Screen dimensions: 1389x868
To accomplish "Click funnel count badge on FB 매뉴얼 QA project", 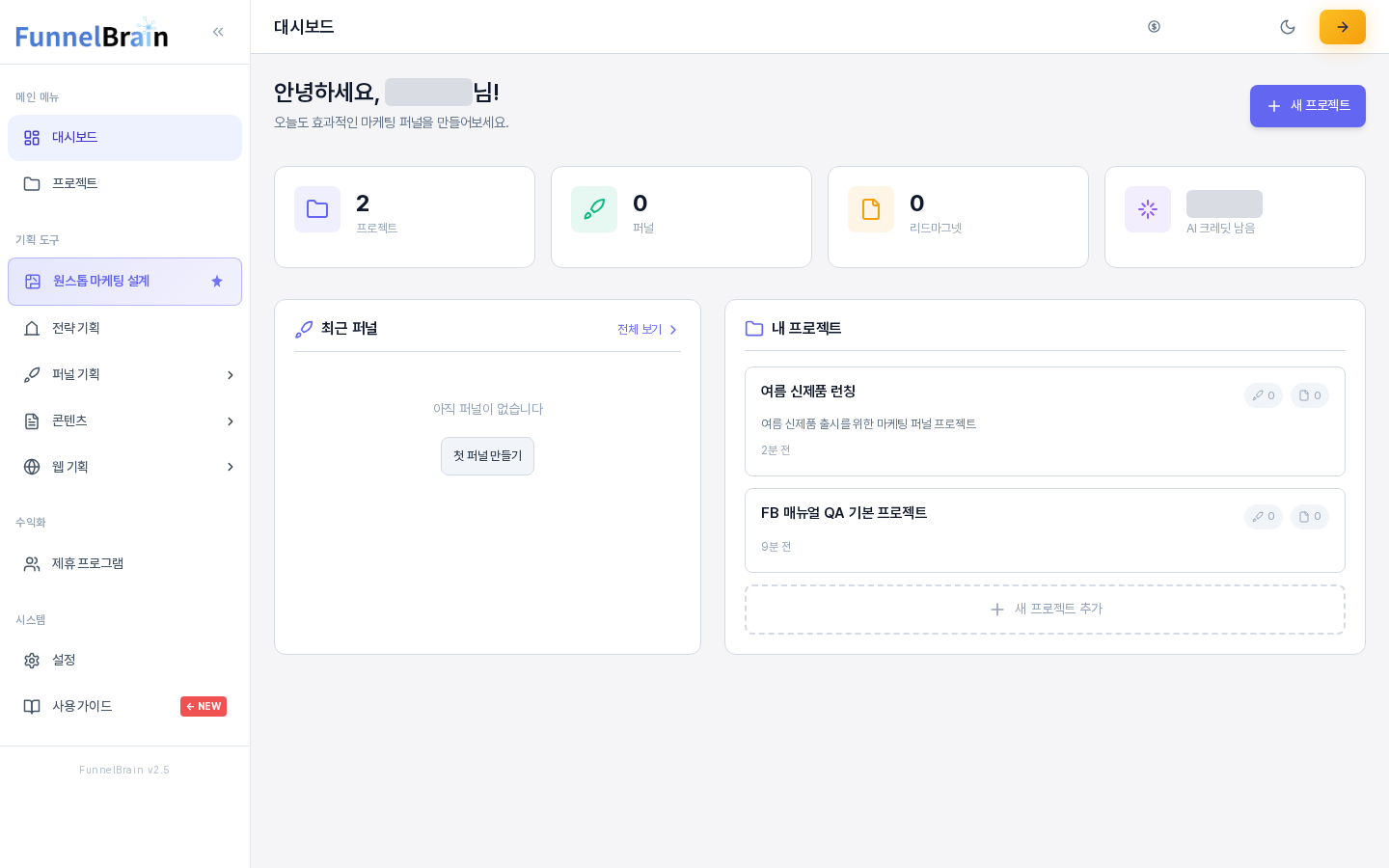I will coord(1264,517).
